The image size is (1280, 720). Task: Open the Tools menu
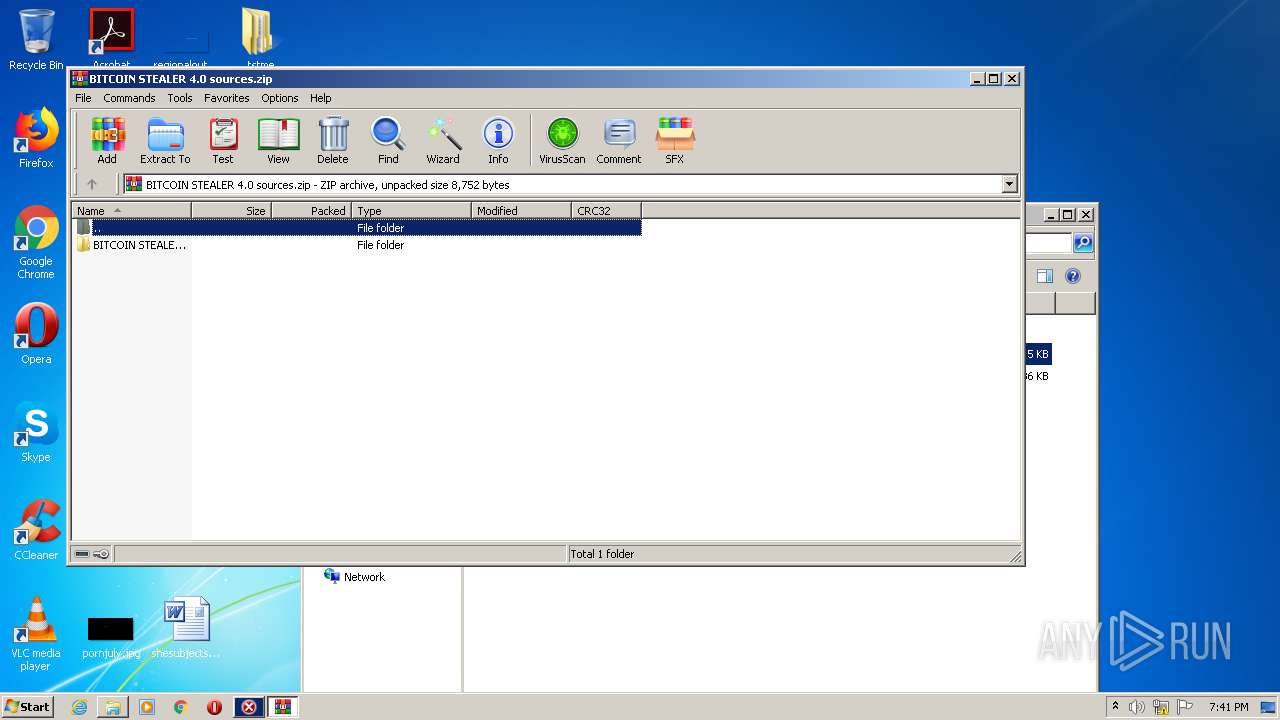click(180, 98)
